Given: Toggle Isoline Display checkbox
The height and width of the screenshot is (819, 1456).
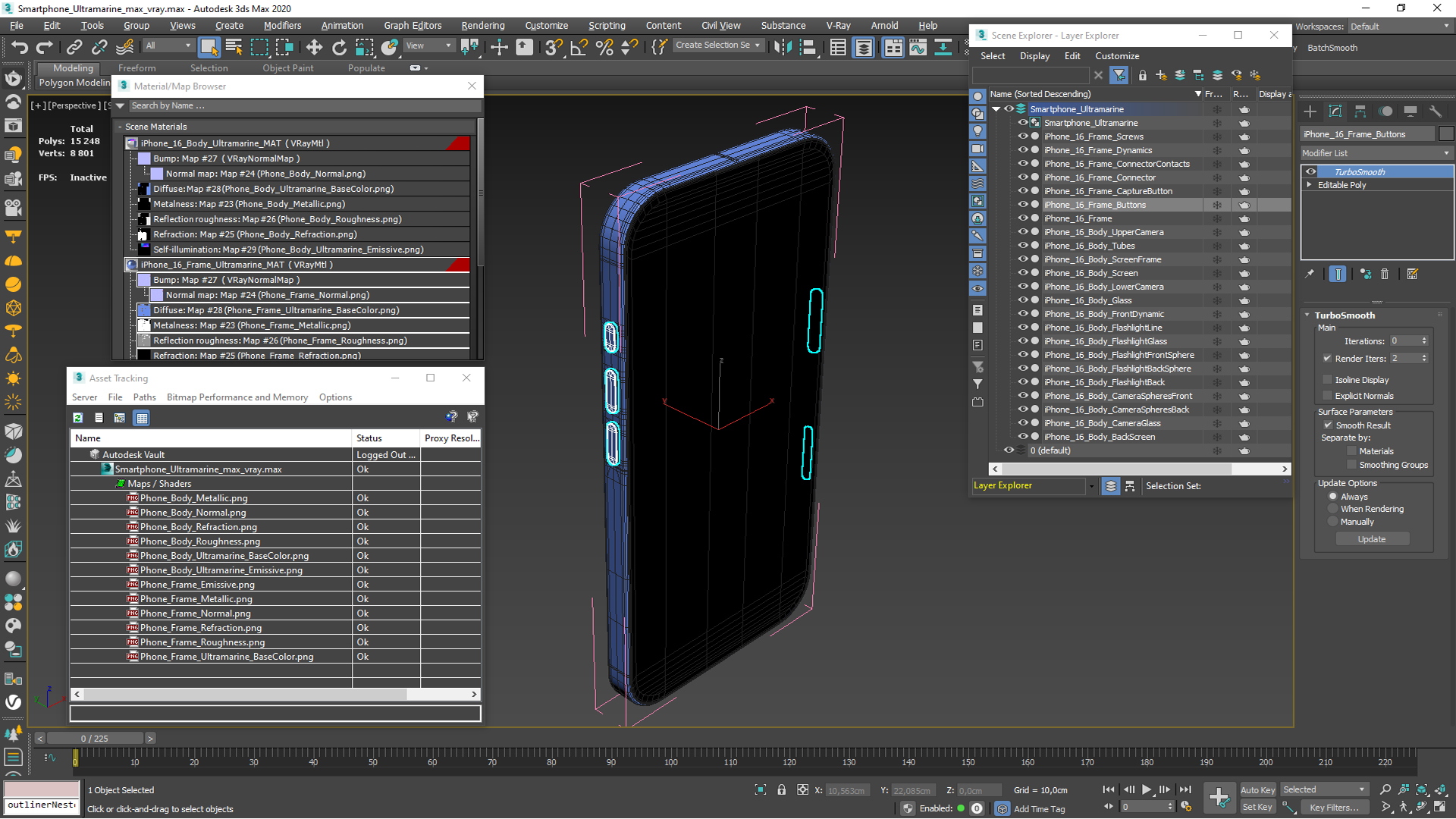Looking at the screenshot, I should click(1327, 380).
